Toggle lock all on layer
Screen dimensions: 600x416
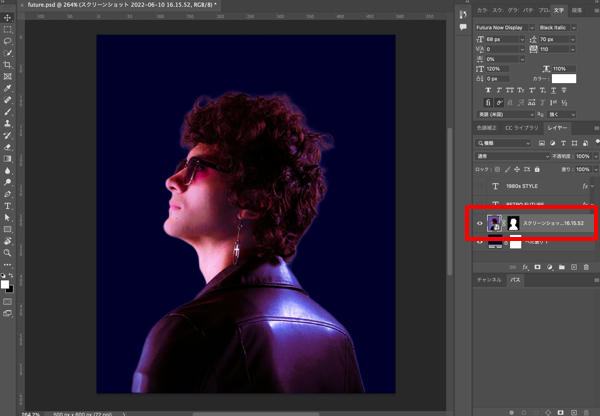537,169
